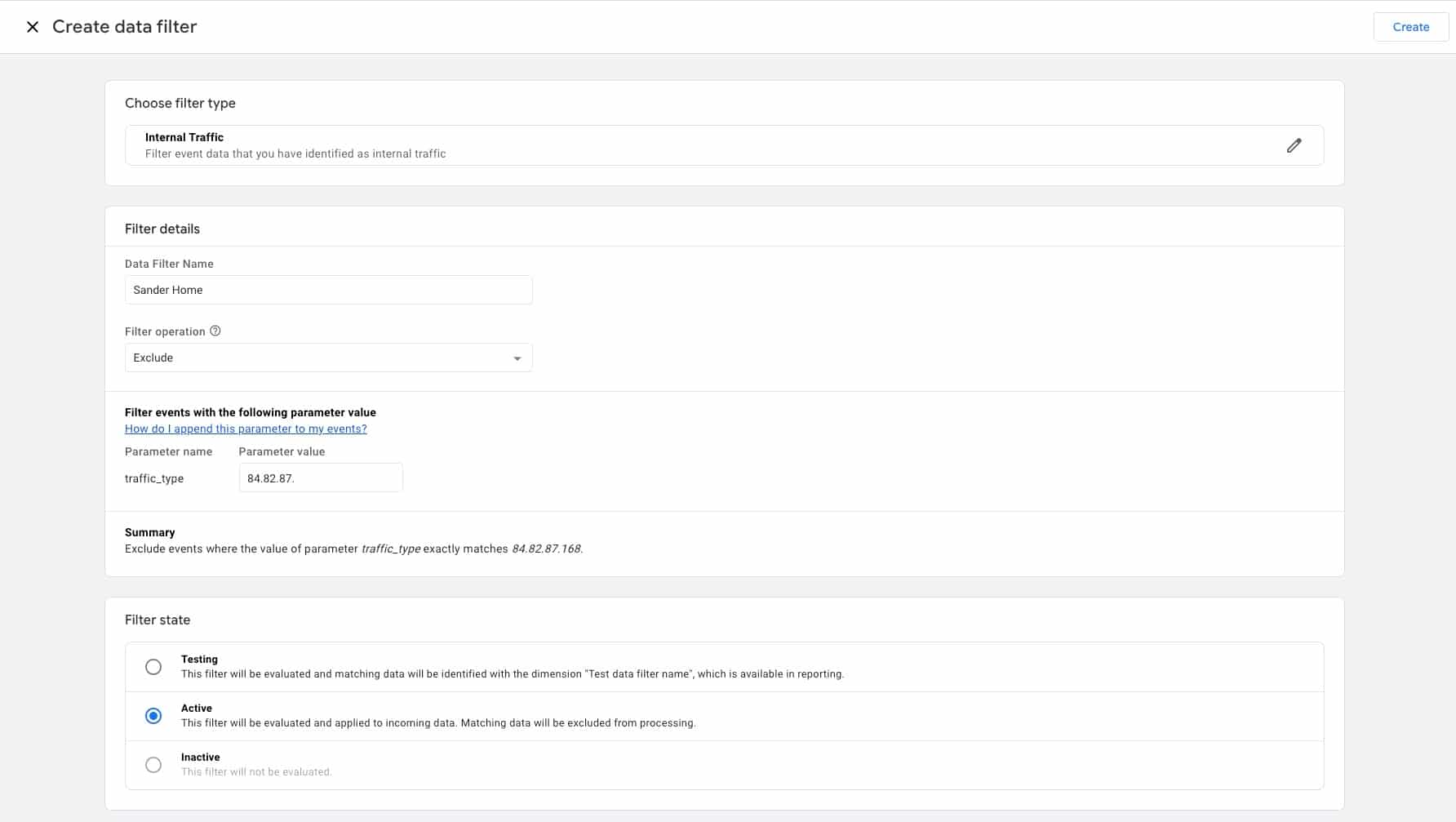This screenshot has height=822, width=1456.
Task: Click the 'Filter operation' label text
Action: click(x=165, y=331)
